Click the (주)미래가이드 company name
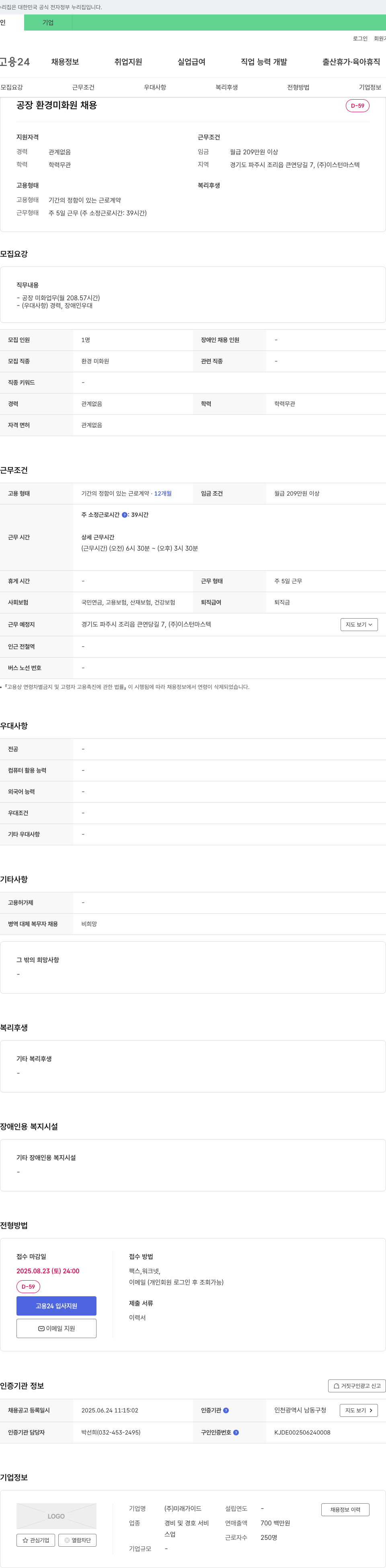The image size is (386, 1568). [x=183, y=1509]
